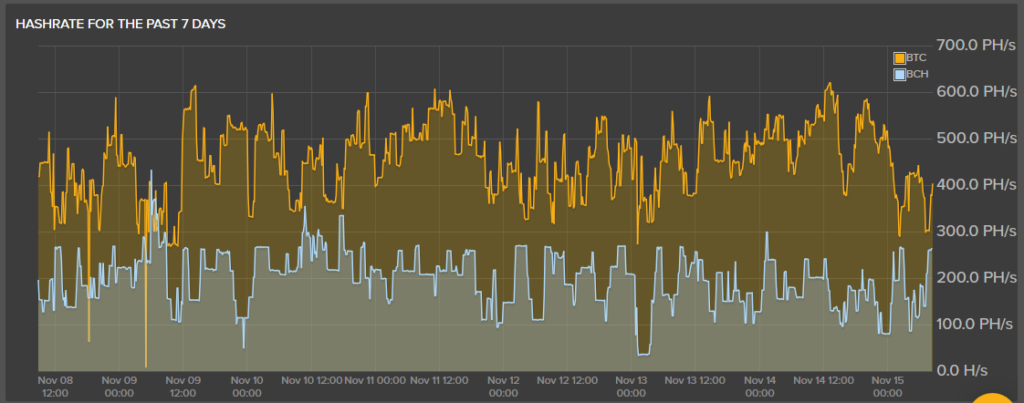
Task: Click the chart title 'Hashrate for the past 7 days'
Action: 121,23
